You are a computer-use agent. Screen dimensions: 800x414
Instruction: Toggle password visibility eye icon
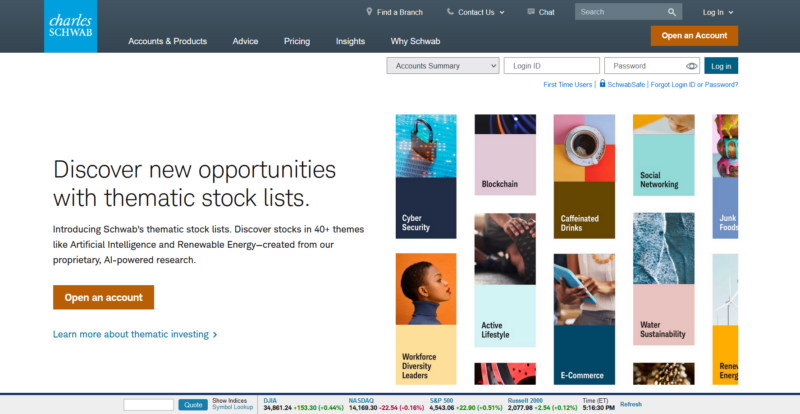[691, 66]
